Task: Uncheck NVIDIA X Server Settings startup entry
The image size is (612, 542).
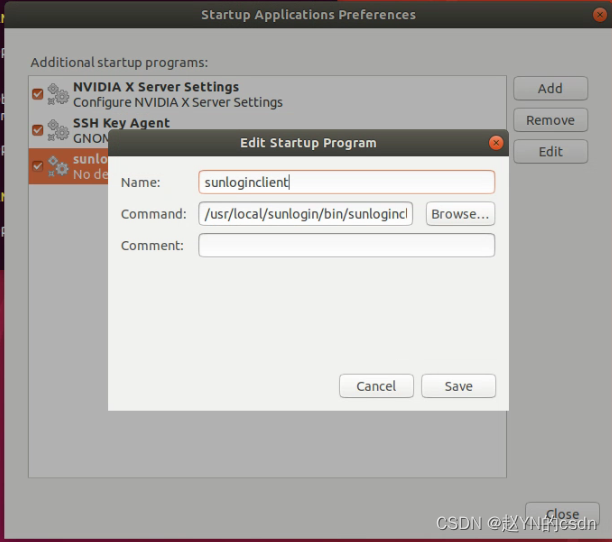Action: pos(37,94)
